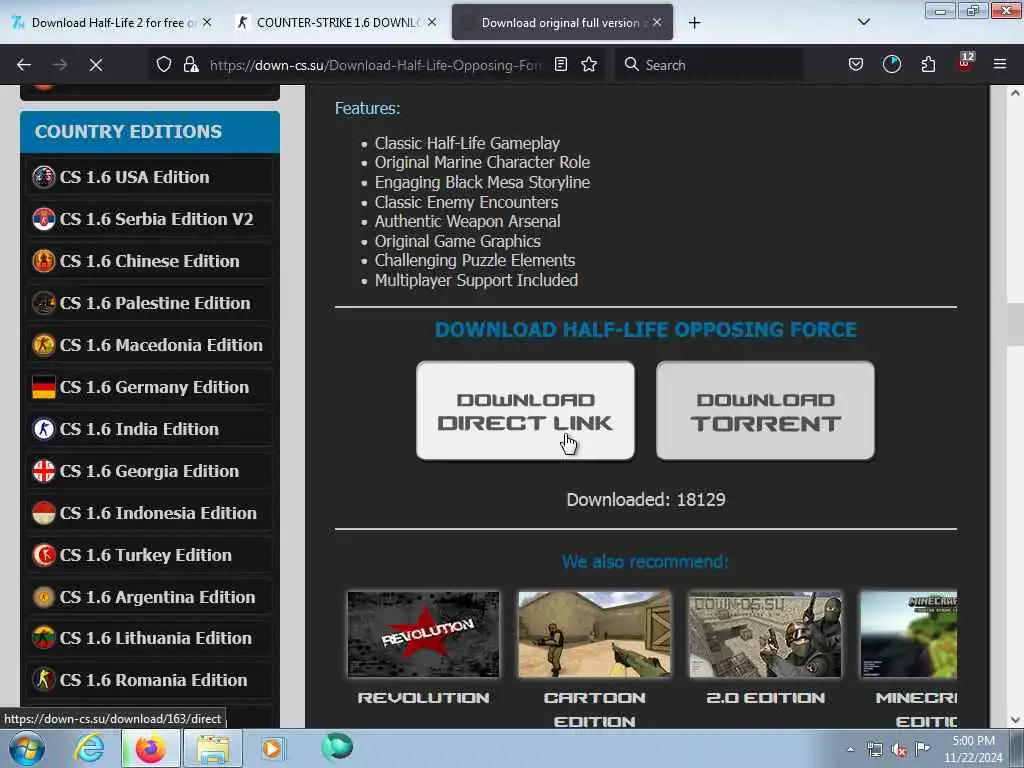
Task: Click 2.0 EDITION caption text
Action: point(765,697)
